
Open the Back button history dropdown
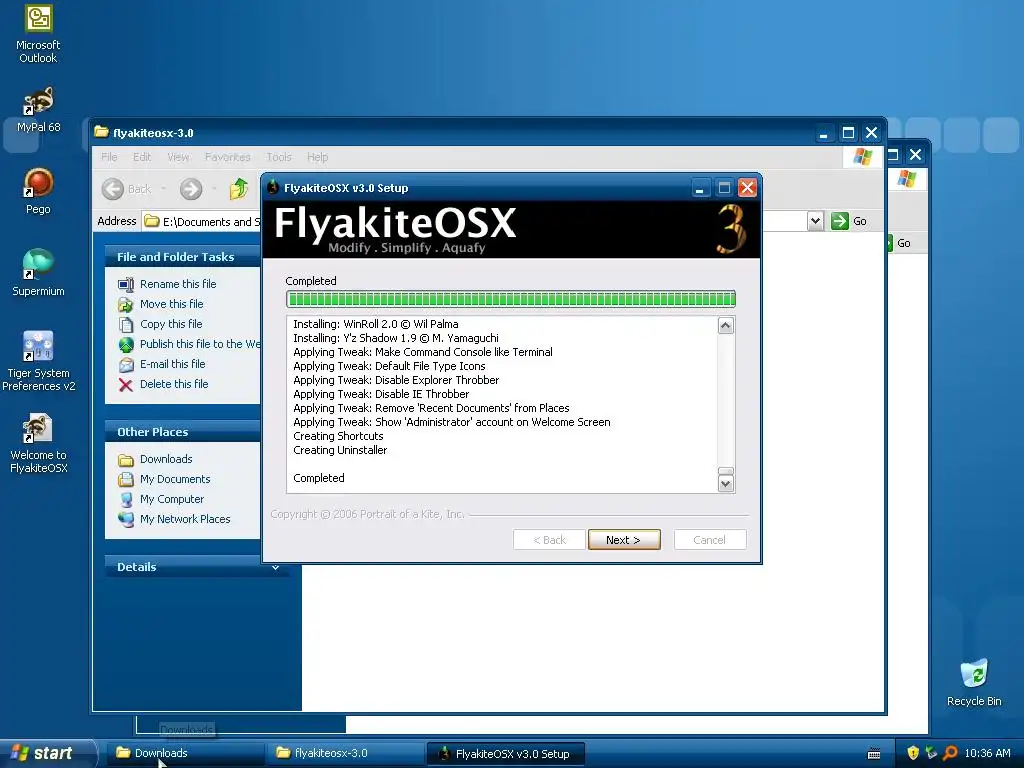coord(163,189)
